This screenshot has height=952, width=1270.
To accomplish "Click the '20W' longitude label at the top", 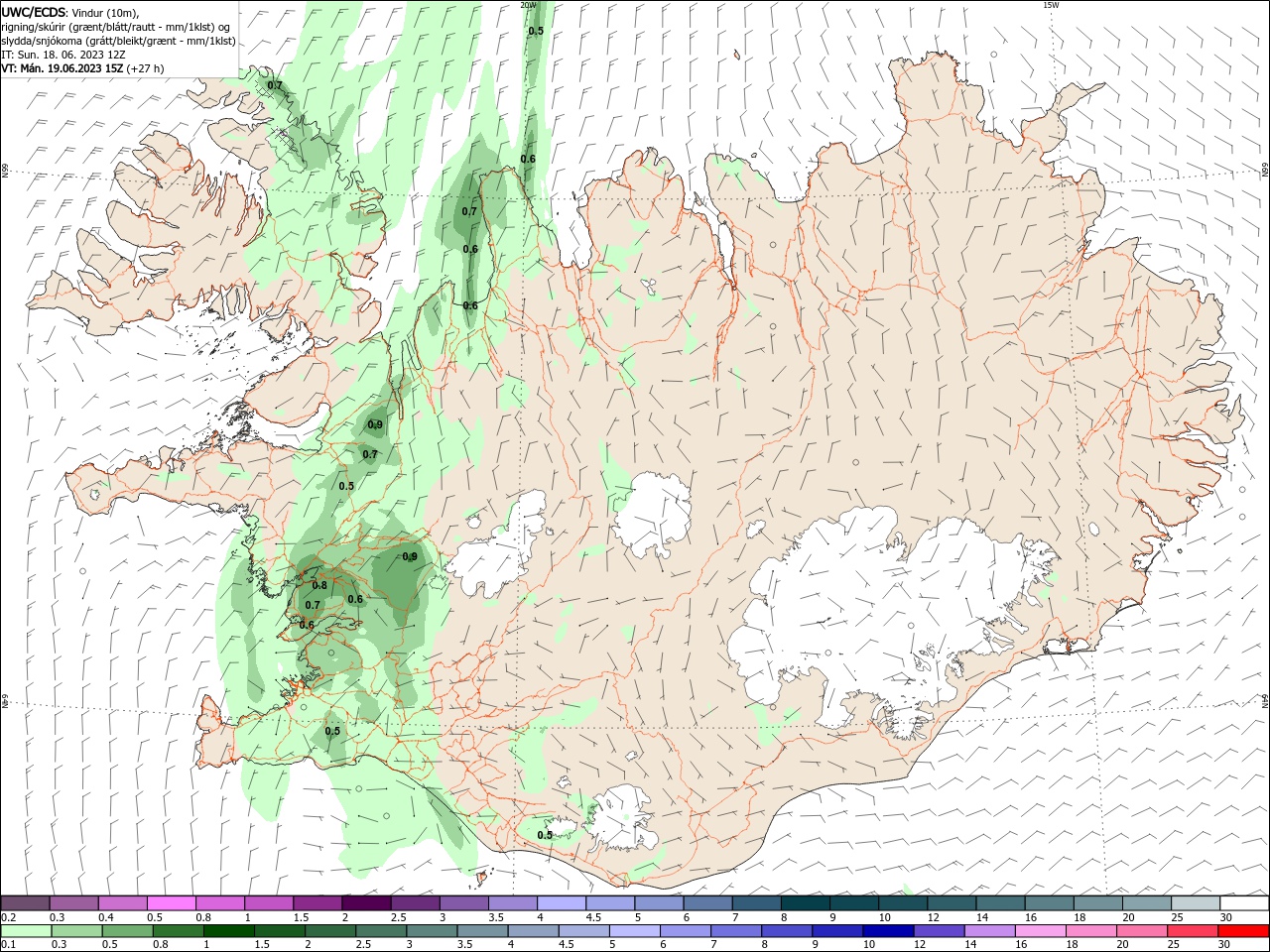I will [529, 5].
